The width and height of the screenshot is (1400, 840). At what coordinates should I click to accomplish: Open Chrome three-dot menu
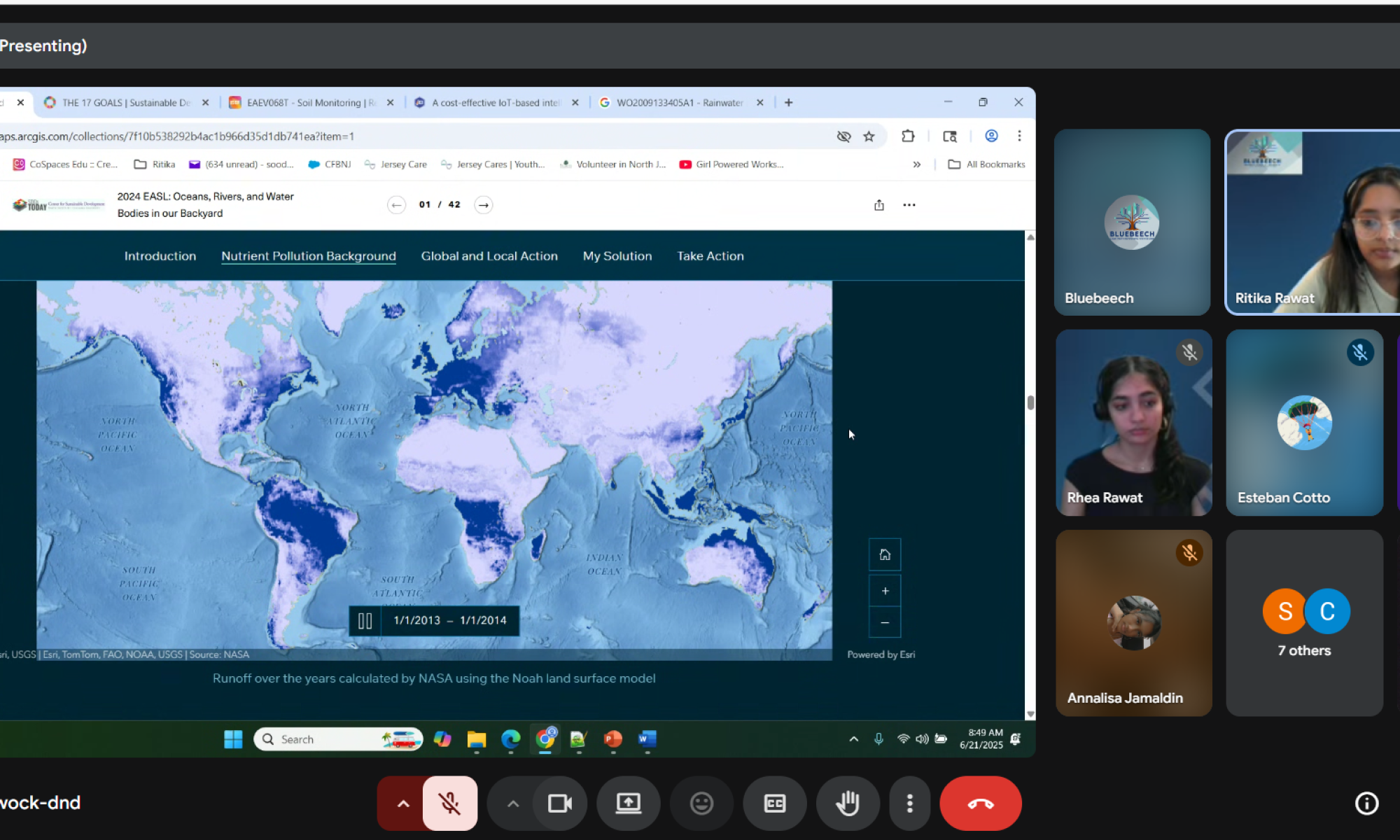(x=1019, y=136)
